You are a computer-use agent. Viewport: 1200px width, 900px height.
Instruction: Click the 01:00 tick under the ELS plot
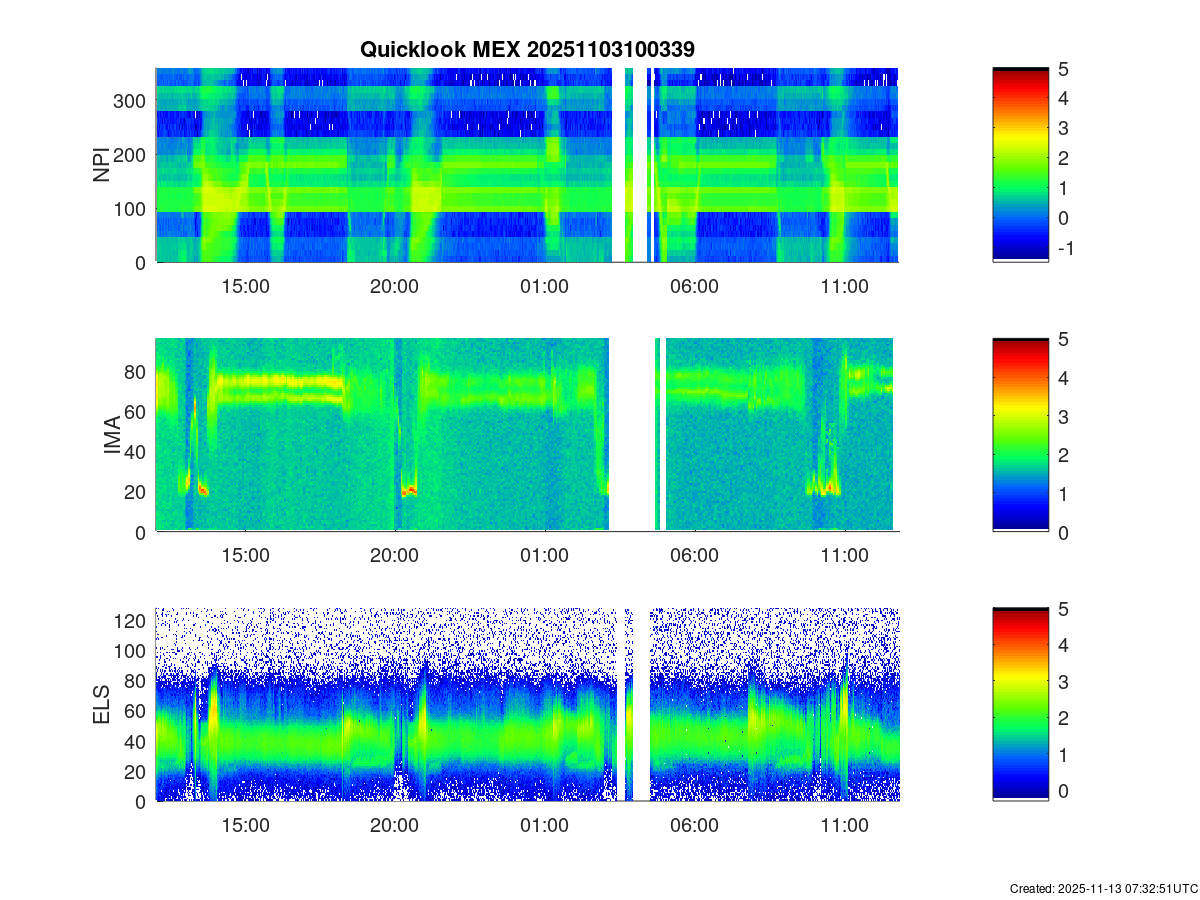[545, 826]
